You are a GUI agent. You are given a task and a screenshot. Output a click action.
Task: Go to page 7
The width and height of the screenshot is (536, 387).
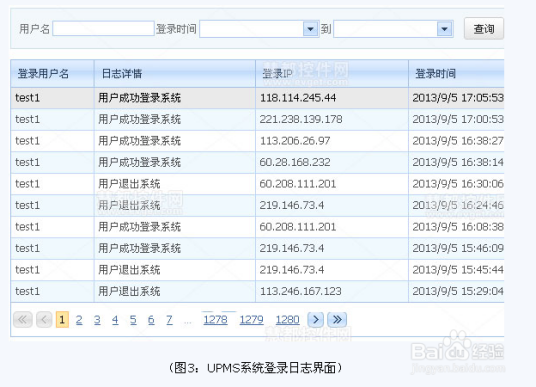(x=169, y=320)
